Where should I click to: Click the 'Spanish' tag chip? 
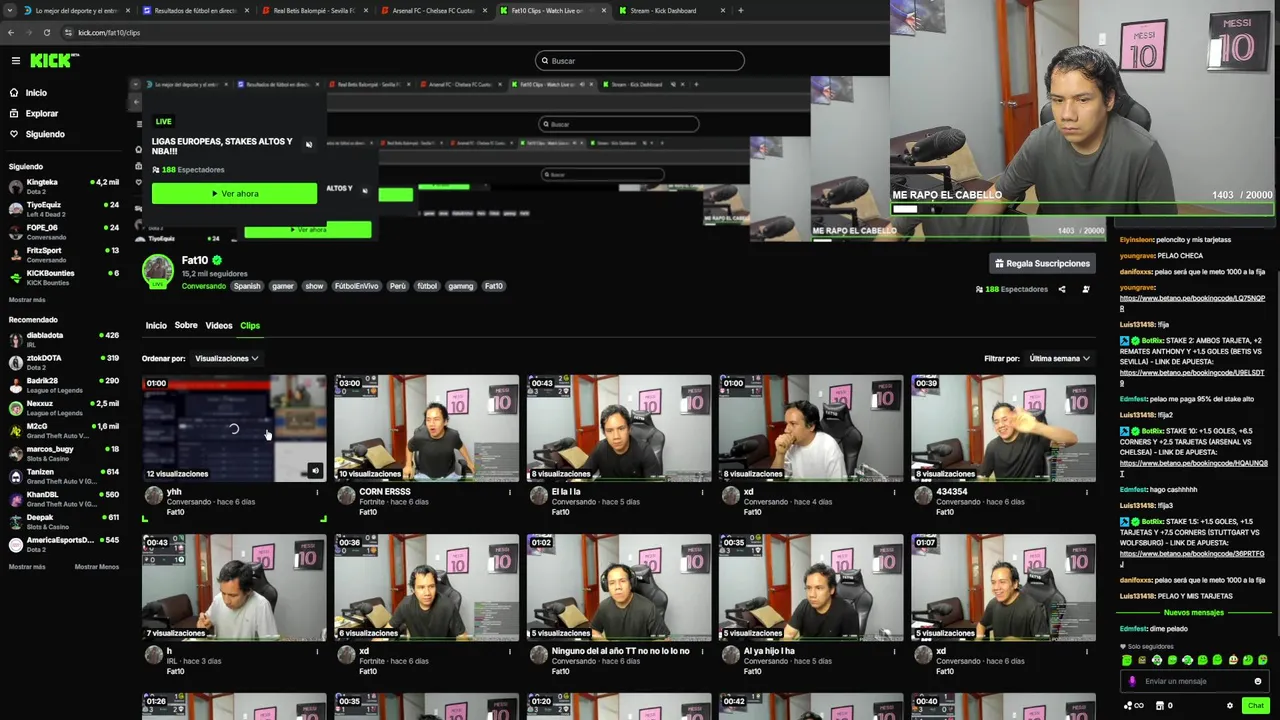click(247, 287)
